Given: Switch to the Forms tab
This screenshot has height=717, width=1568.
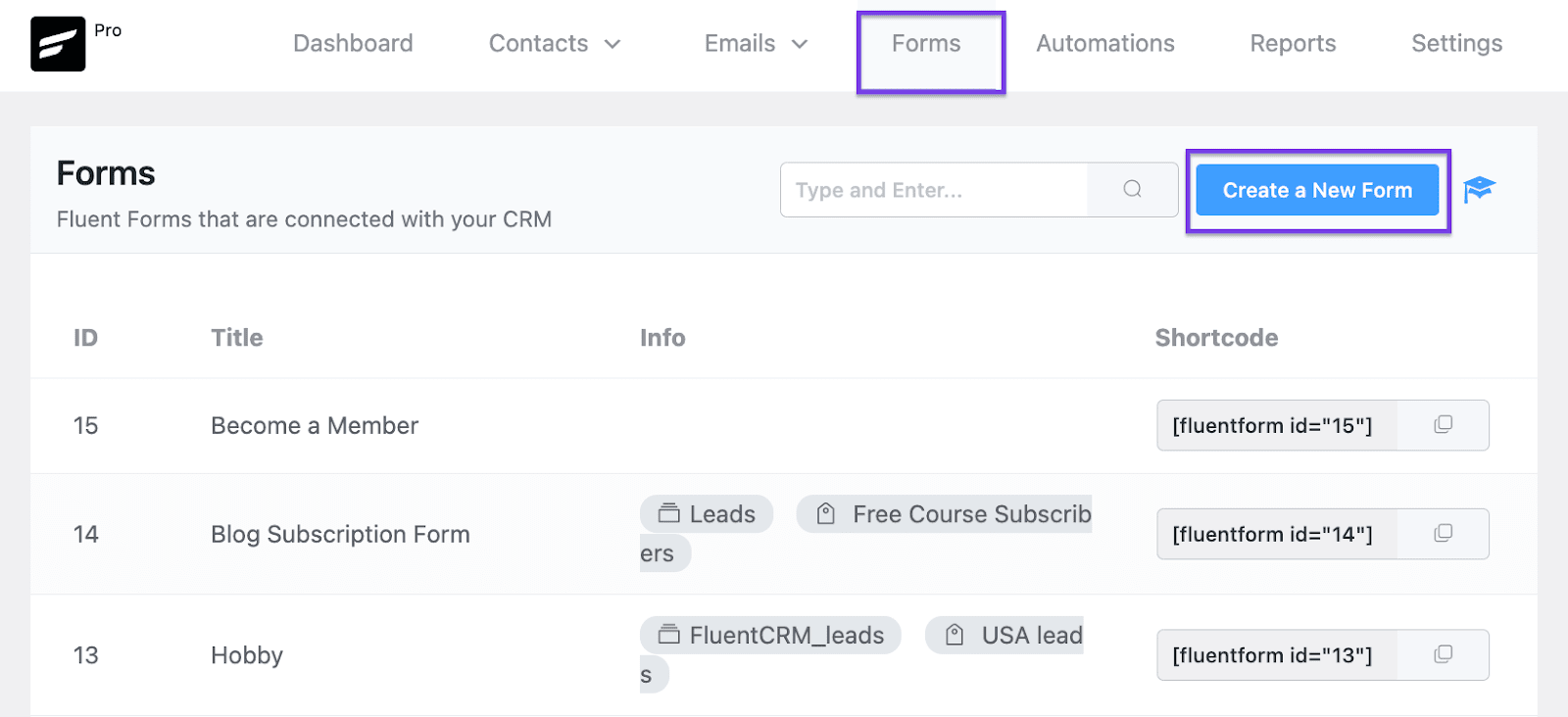Looking at the screenshot, I should click(x=926, y=44).
